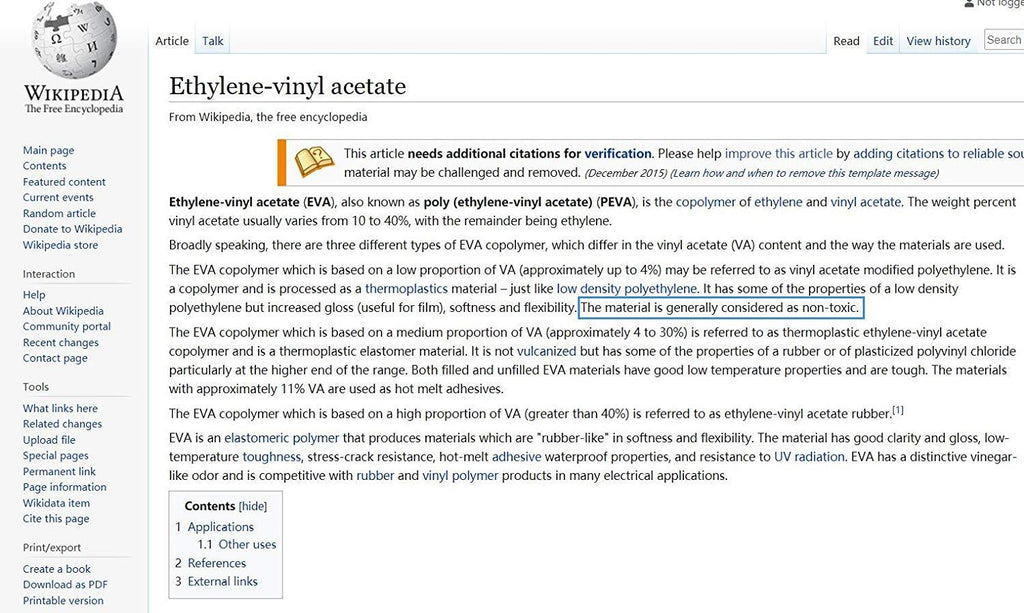The height and width of the screenshot is (613, 1024).
Task: Open the View history tab
Action: 938,41
